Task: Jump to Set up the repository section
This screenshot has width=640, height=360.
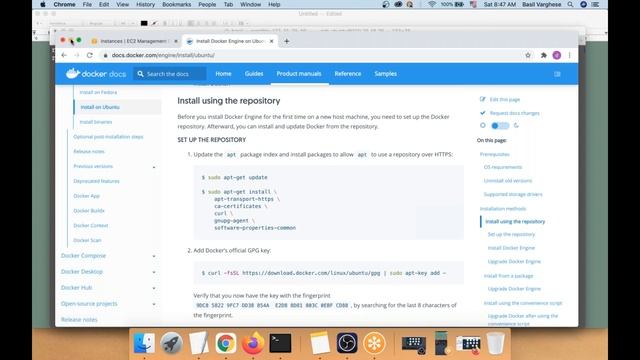Action: [x=511, y=235]
